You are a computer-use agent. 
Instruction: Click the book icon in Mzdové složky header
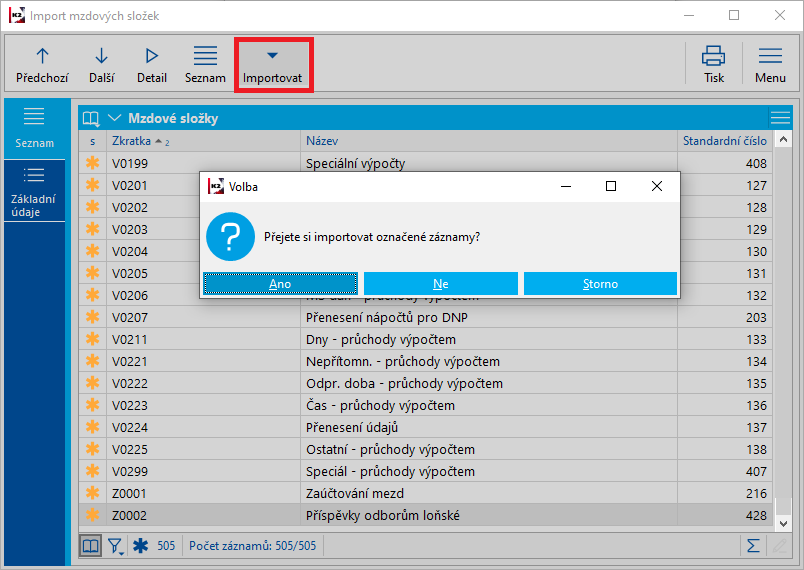[91, 118]
